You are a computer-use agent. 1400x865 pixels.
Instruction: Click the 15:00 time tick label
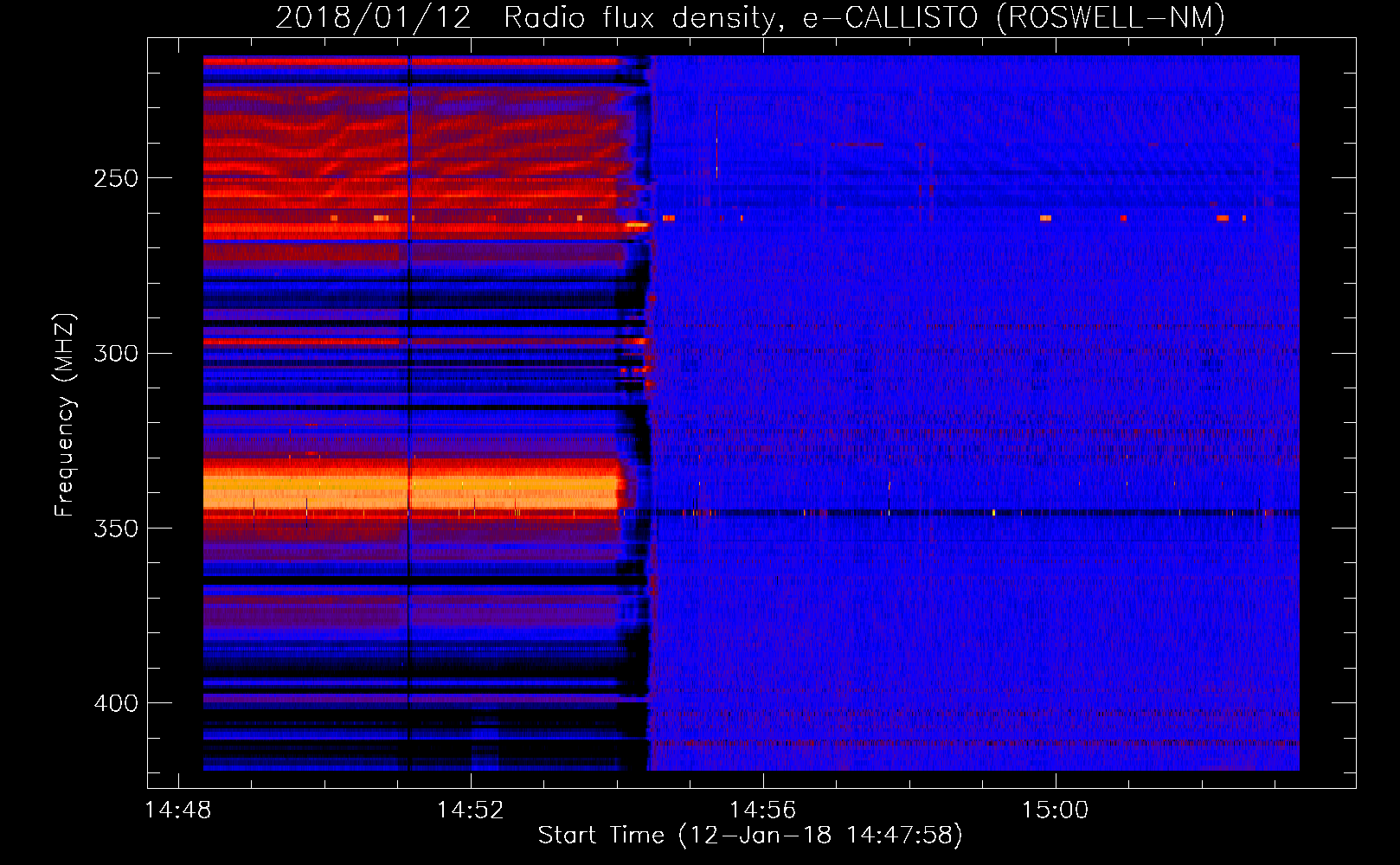tap(1056, 811)
